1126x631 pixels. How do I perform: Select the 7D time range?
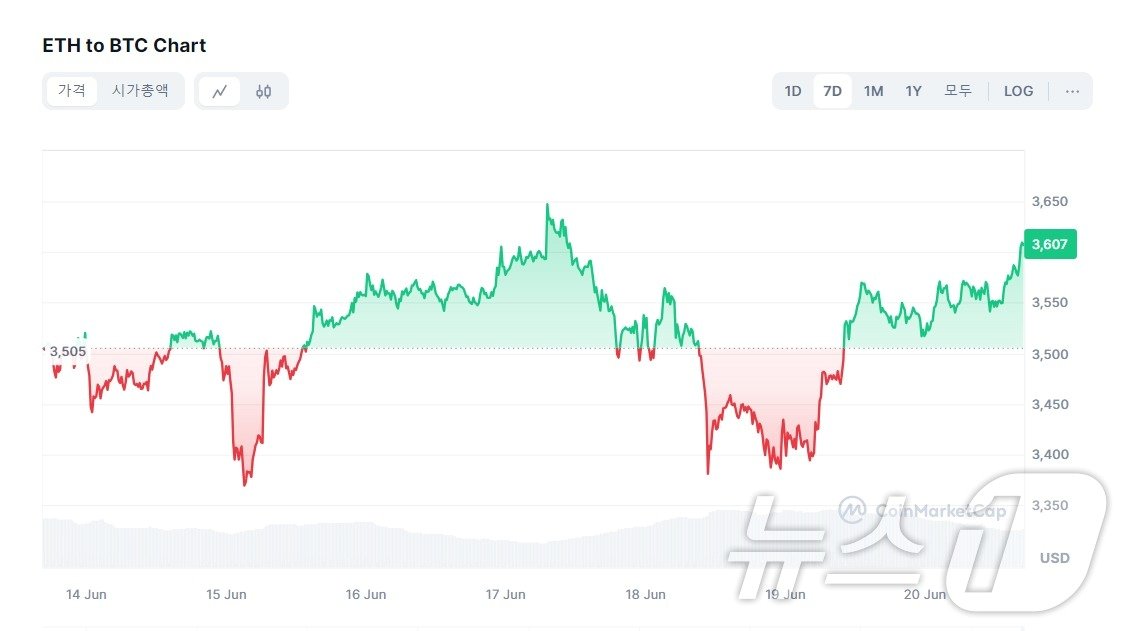(x=832, y=91)
